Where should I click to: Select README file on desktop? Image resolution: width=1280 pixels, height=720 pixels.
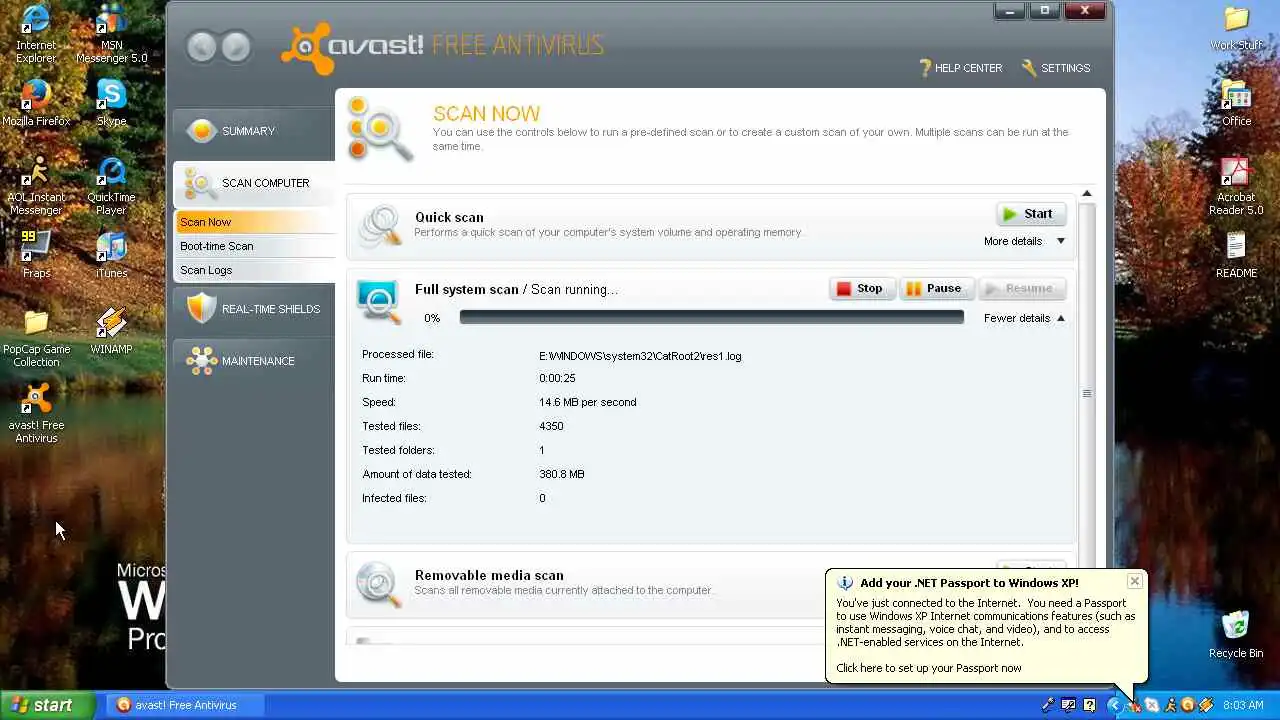(x=1236, y=255)
